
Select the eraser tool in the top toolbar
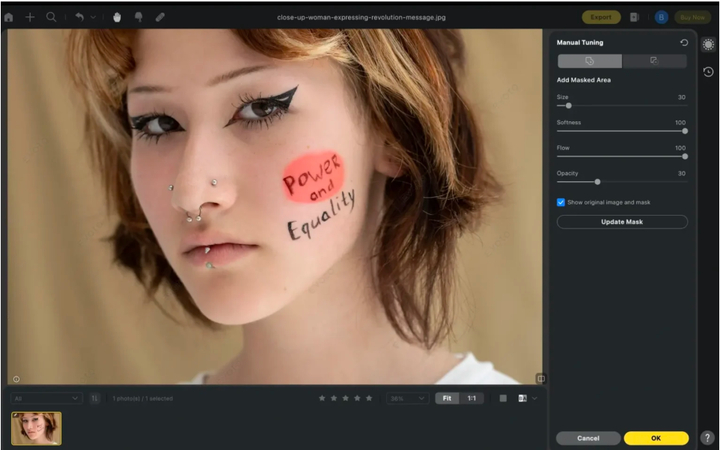(x=160, y=17)
